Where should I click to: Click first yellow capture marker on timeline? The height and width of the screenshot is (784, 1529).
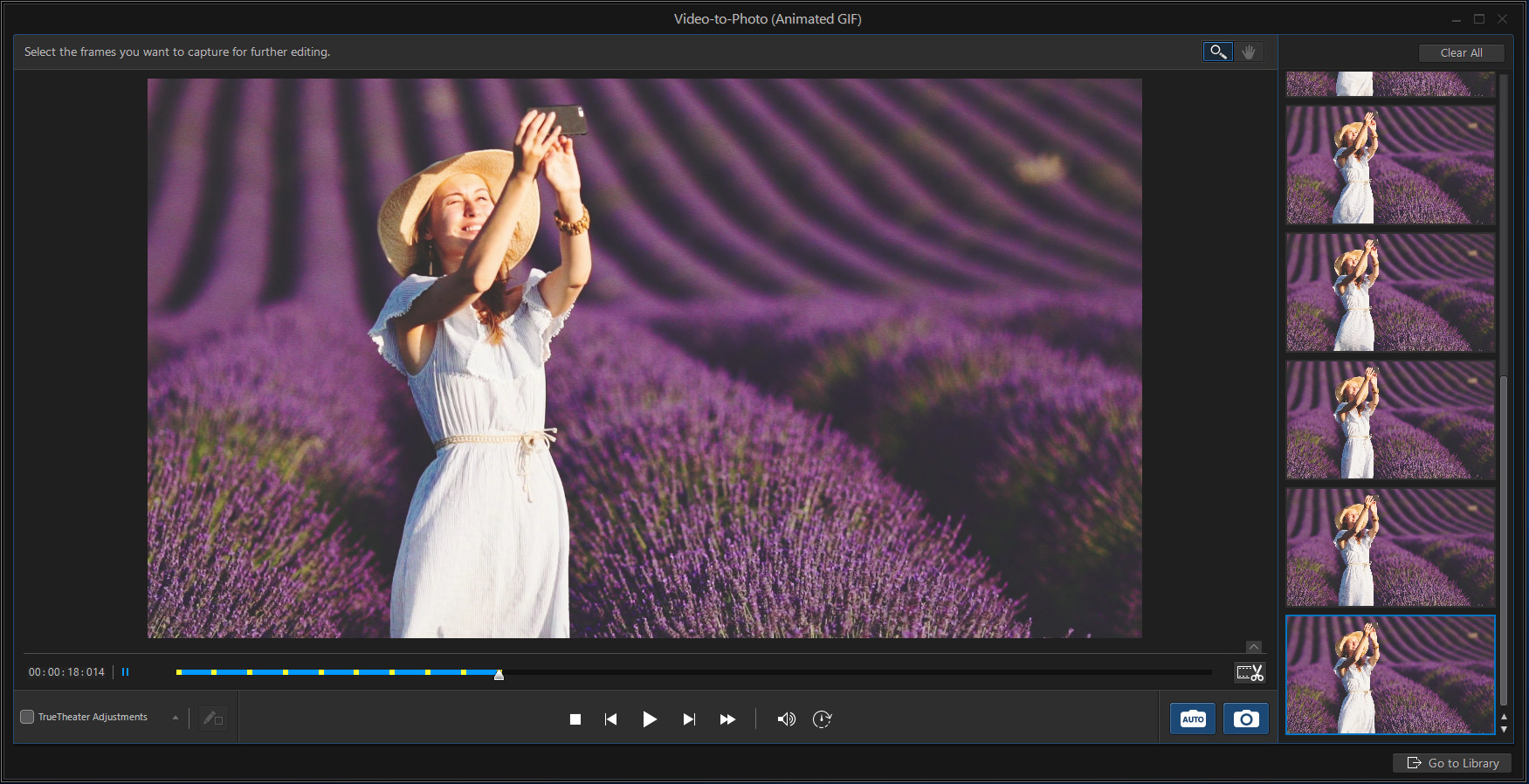[179, 672]
